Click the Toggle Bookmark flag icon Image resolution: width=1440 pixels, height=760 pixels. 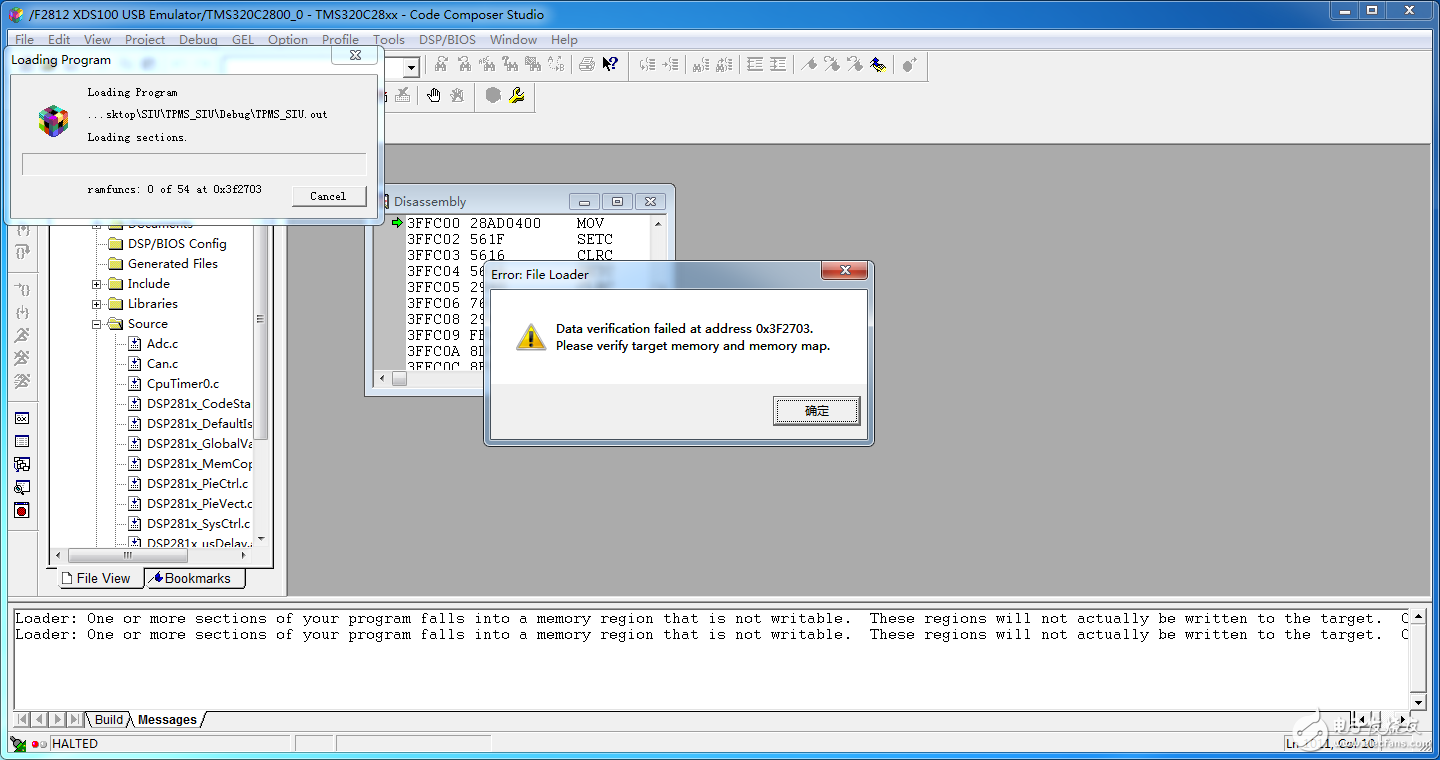[x=810, y=64]
